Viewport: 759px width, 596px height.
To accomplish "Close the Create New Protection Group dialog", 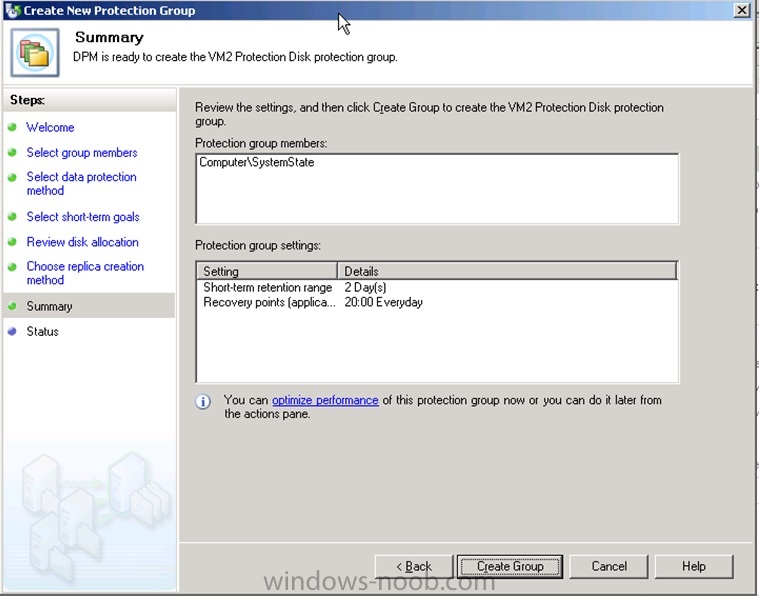I will tap(742, 10).
